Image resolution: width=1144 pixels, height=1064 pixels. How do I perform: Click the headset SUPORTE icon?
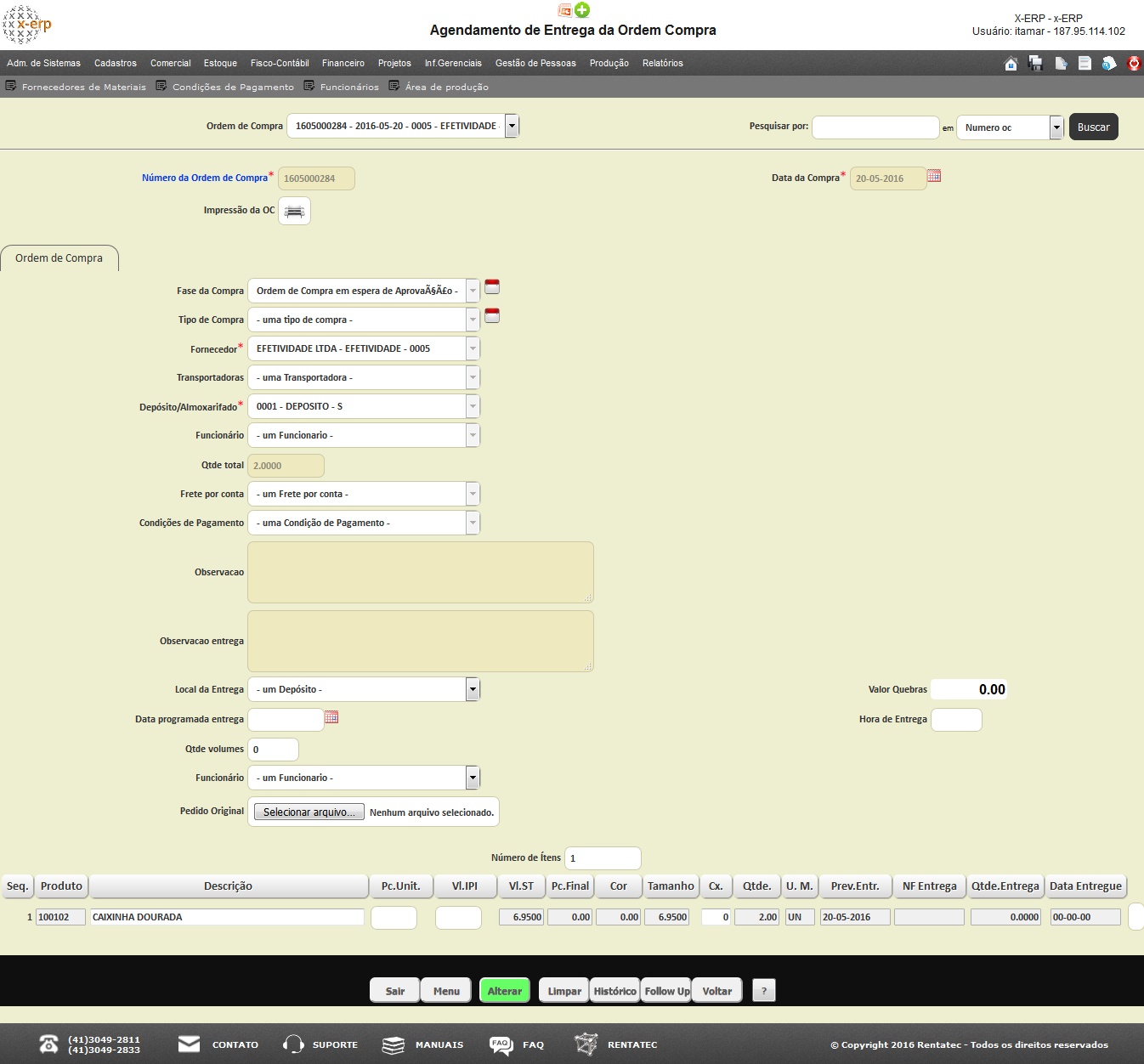click(293, 1044)
